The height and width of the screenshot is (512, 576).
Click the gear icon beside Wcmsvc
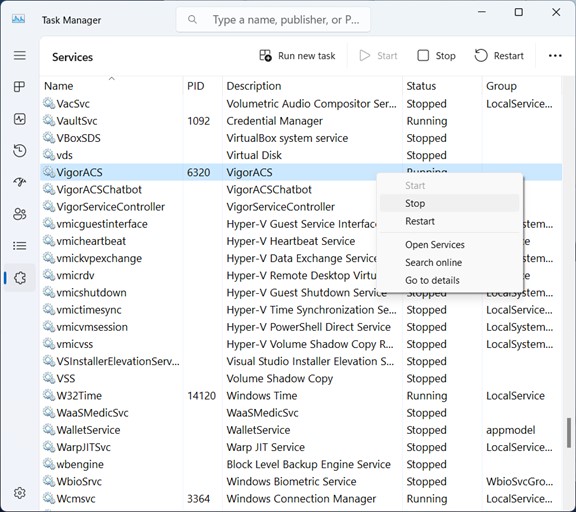coord(49,498)
